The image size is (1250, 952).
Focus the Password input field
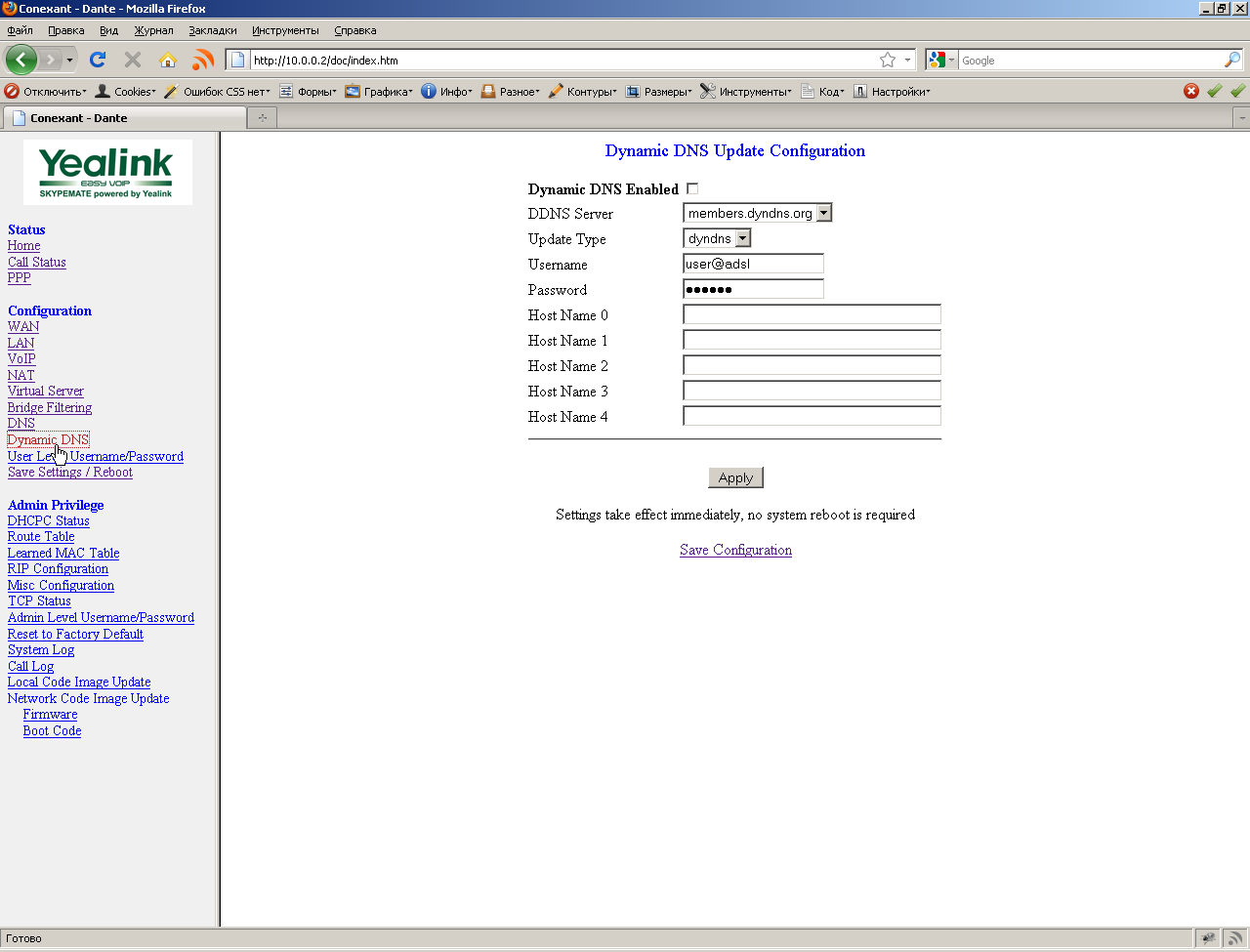coord(753,289)
